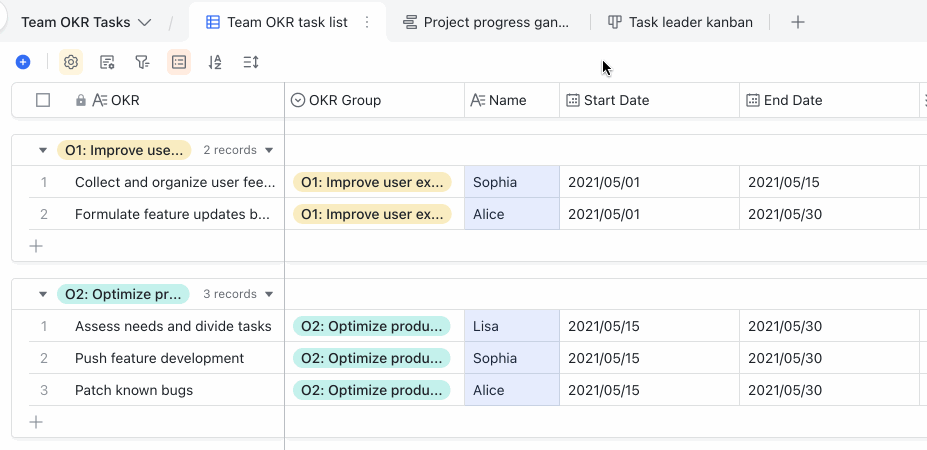This screenshot has width=927, height=450.
Task: Select Sophia in Push feature development row
Action: click(512, 358)
